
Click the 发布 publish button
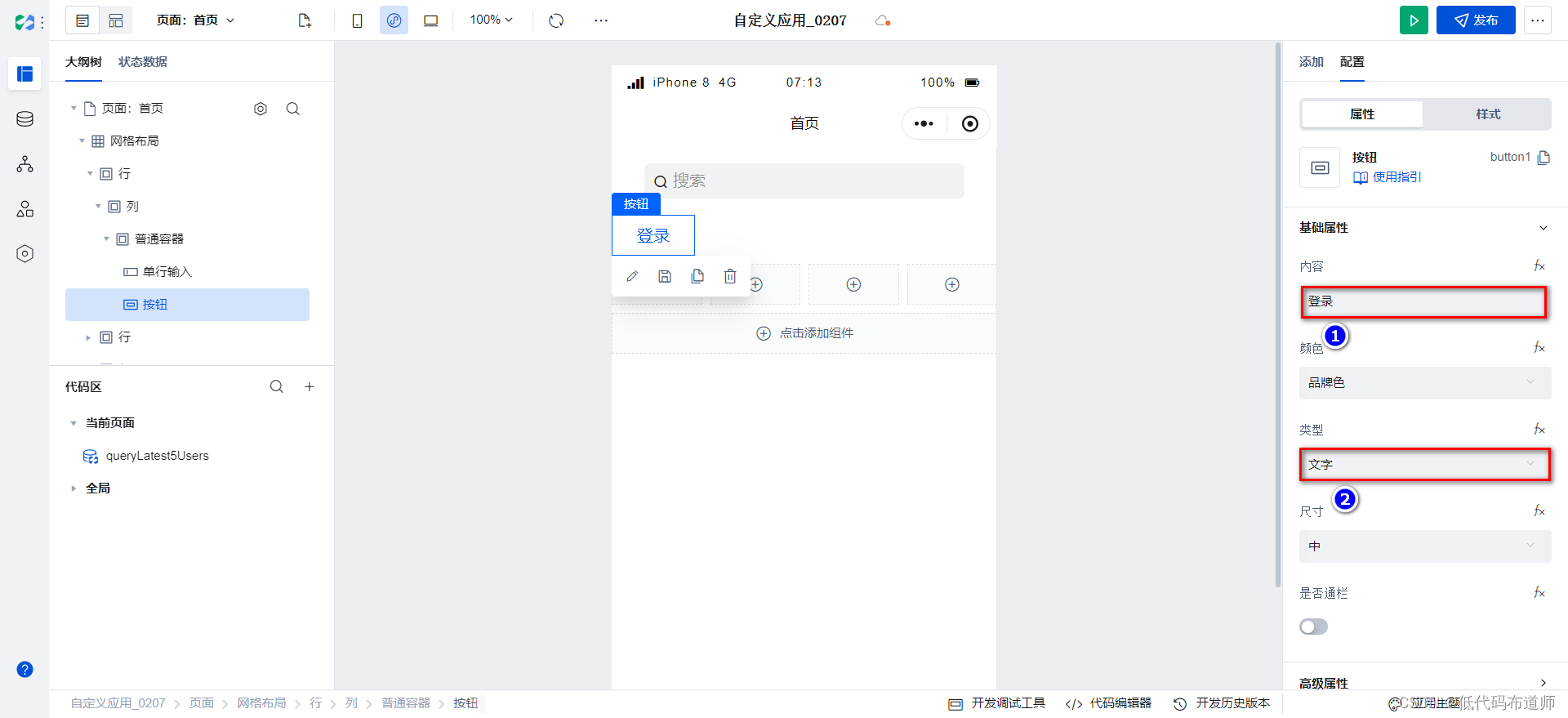click(1476, 20)
